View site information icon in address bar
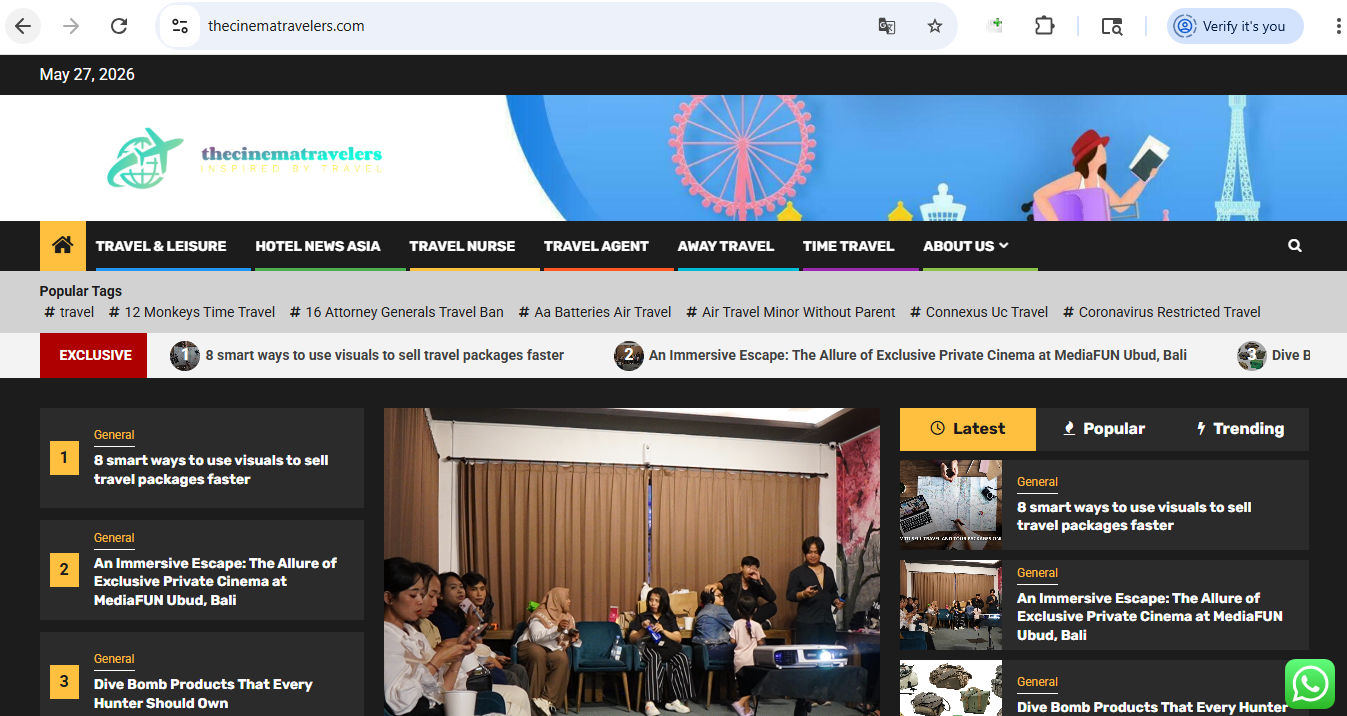The width and height of the screenshot is (1347, 716). click(180, 26)
